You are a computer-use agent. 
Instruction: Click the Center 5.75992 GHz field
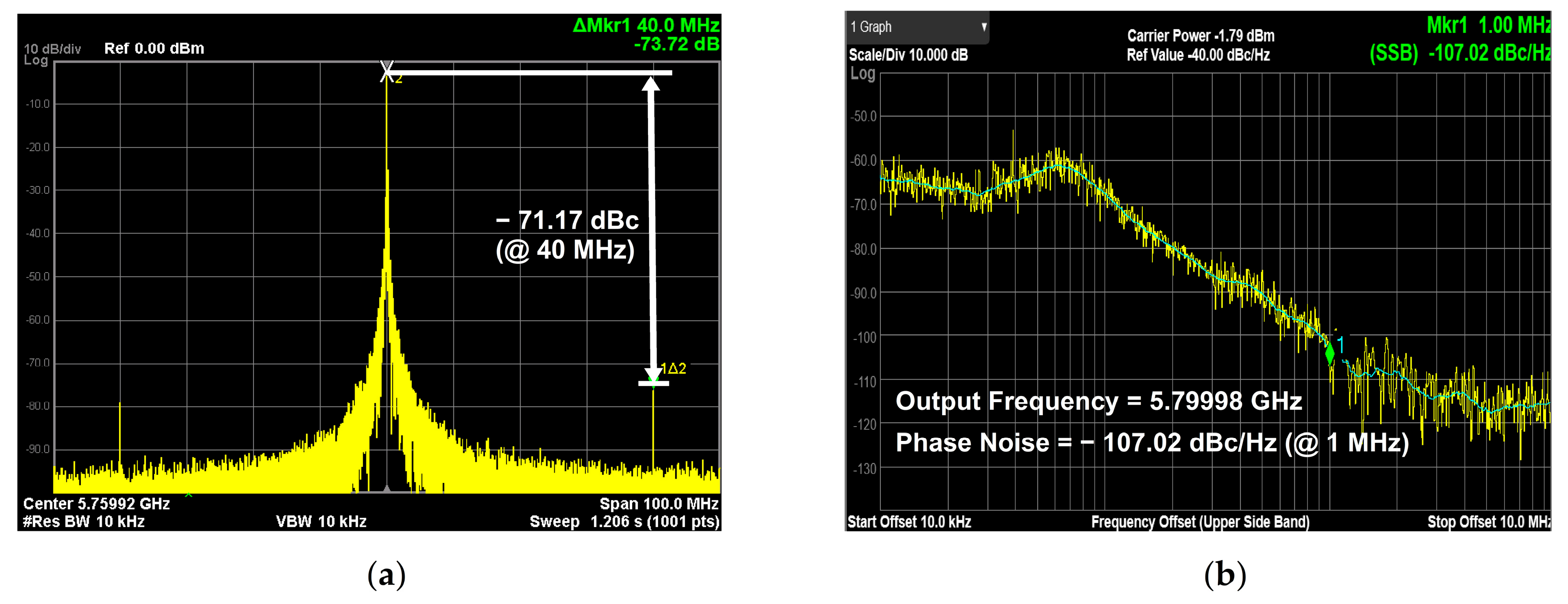(96, 504)
